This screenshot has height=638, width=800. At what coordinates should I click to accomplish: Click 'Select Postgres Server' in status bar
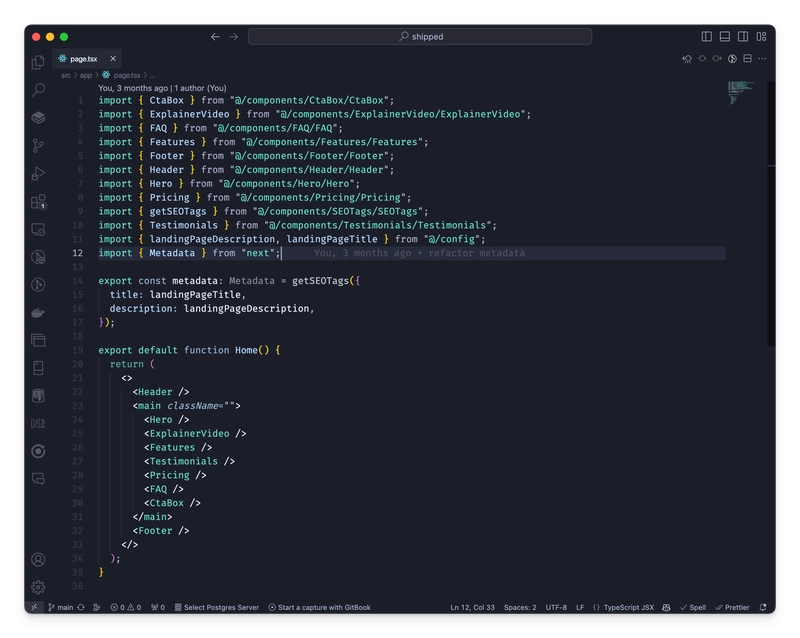[217, 607]
